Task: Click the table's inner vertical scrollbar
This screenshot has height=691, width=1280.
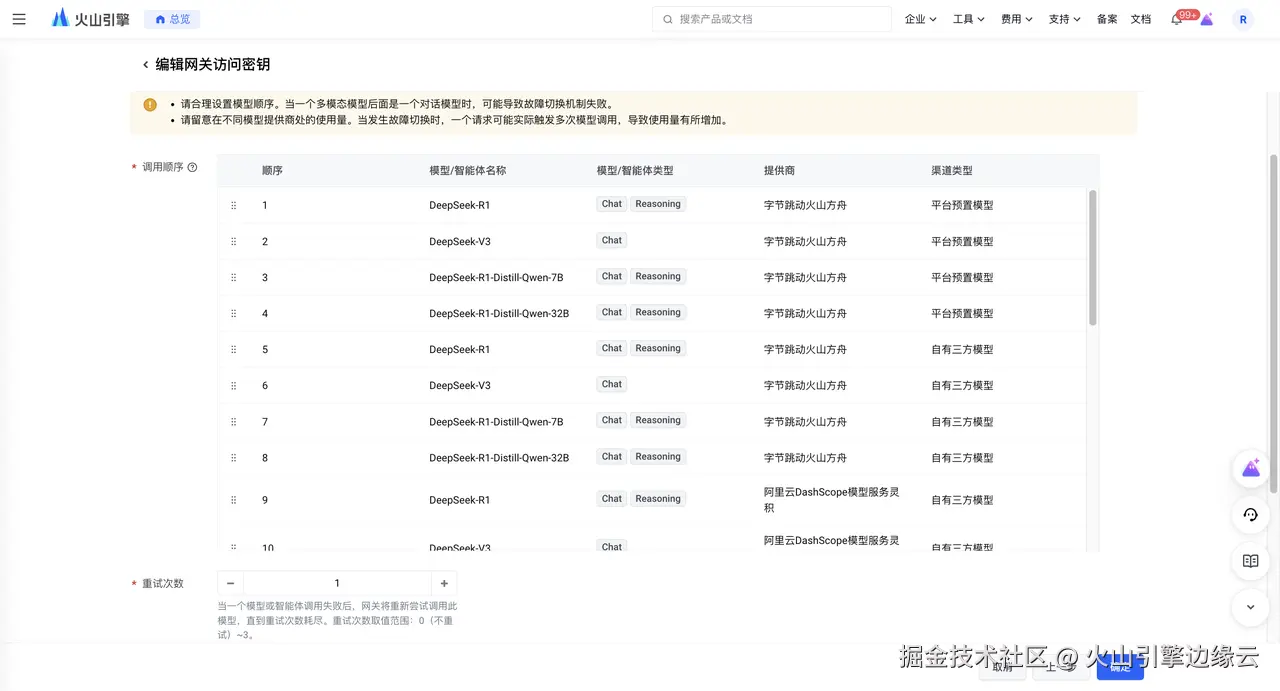Action: tap(1093, 258)
